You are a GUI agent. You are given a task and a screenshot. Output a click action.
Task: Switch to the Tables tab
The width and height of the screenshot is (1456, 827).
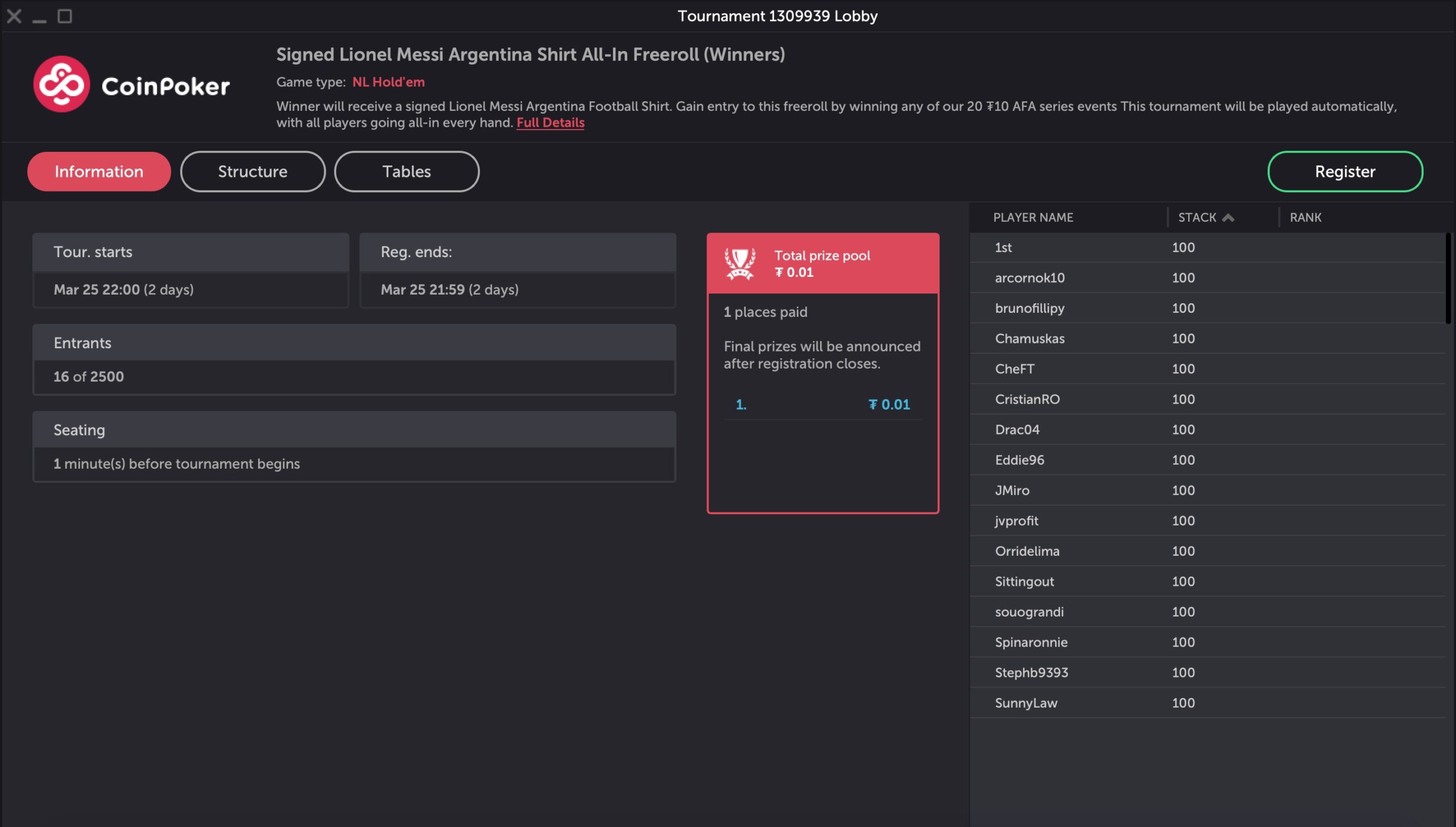point(407,171)
